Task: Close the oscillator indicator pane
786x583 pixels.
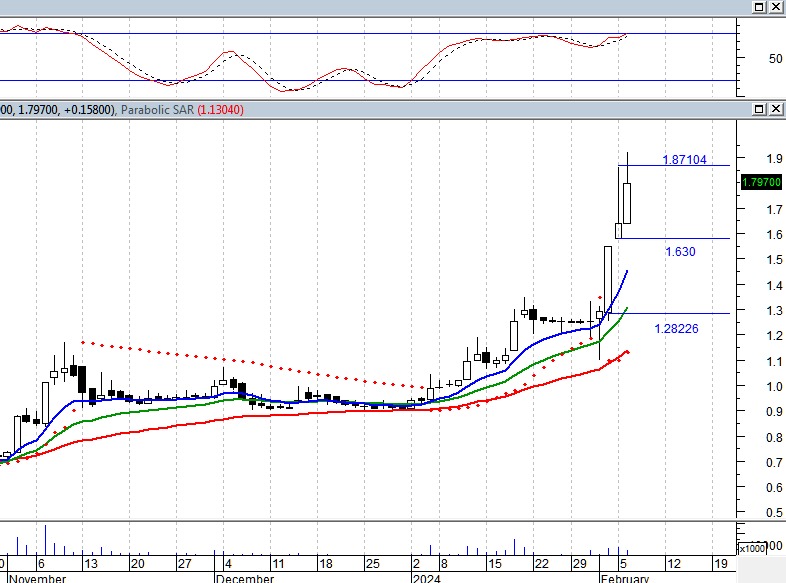Action: click(x=775, y=8)
